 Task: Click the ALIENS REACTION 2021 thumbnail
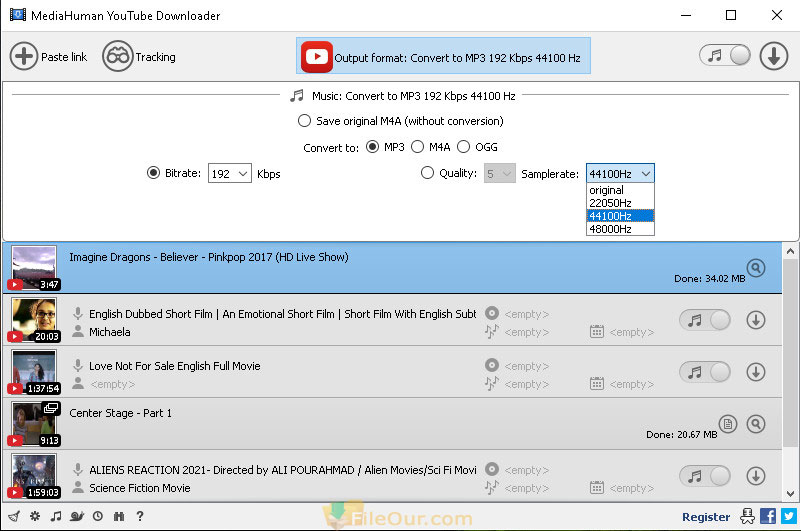[x=34, y=476]
